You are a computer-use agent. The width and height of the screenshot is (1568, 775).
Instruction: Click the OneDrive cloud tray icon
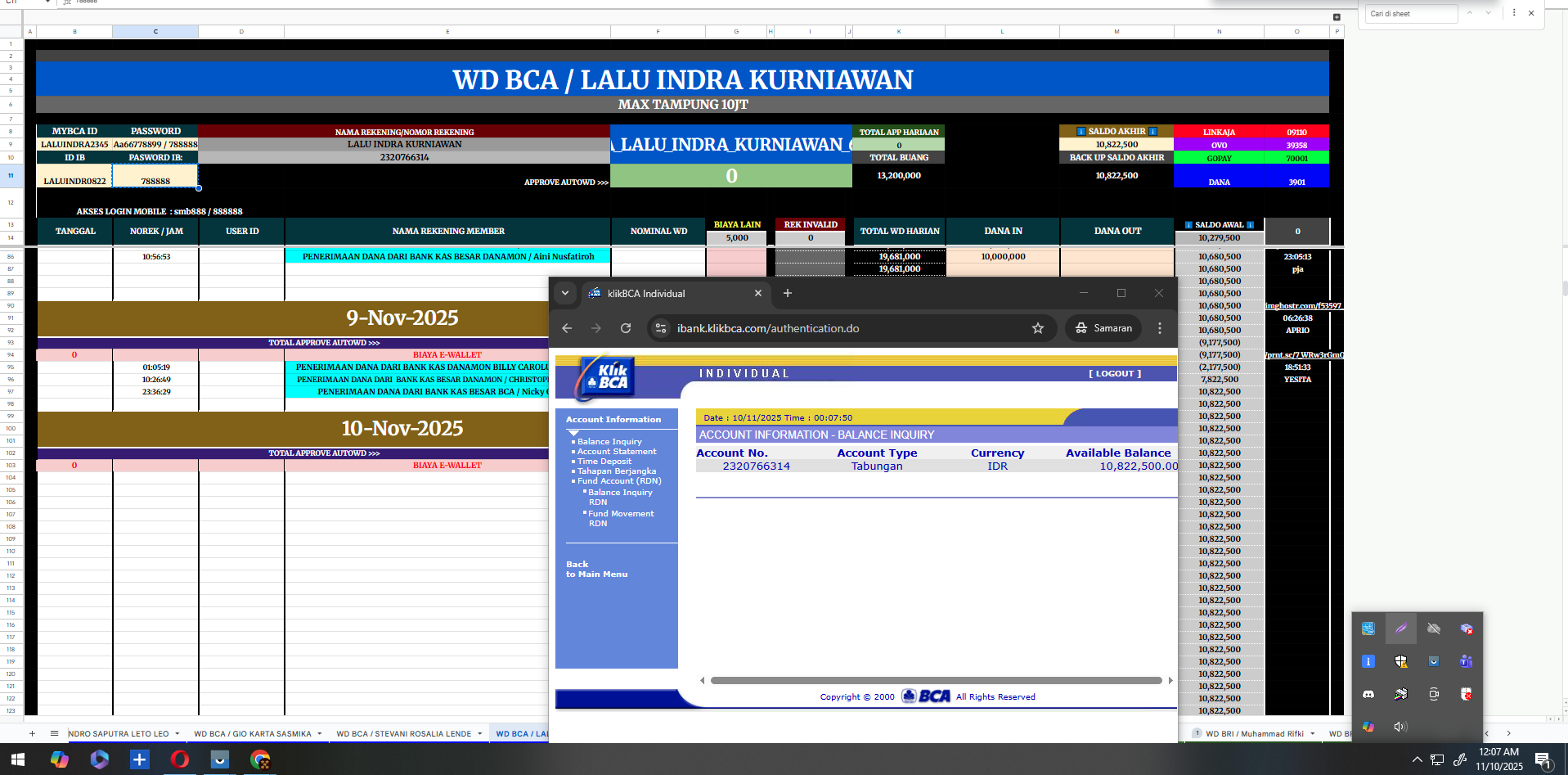(1434, 629)
